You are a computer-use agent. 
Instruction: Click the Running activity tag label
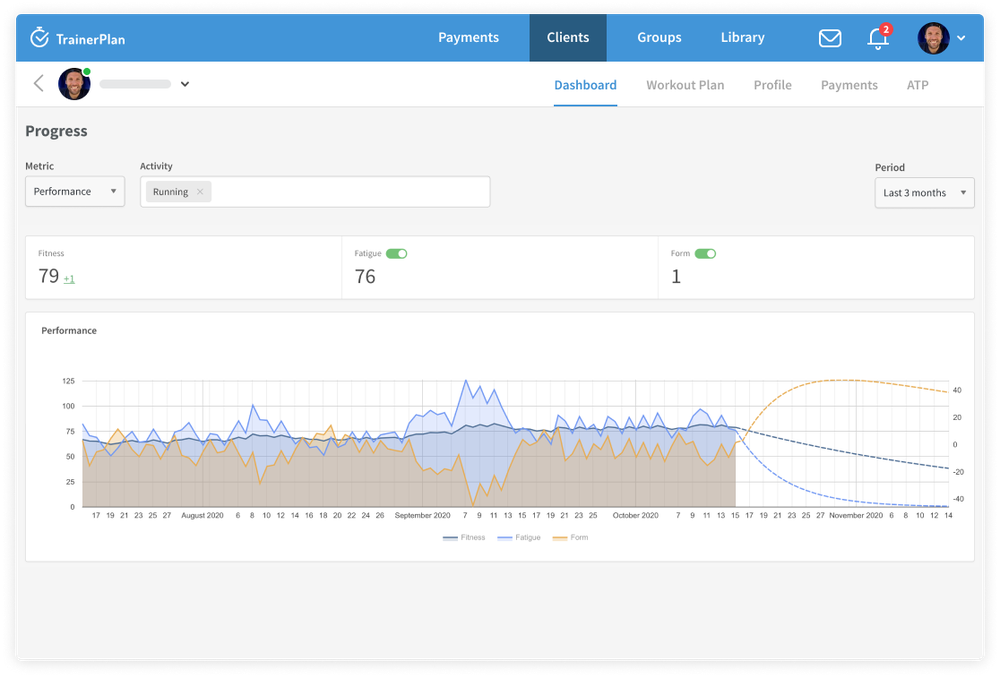click(x=170, y=191)
